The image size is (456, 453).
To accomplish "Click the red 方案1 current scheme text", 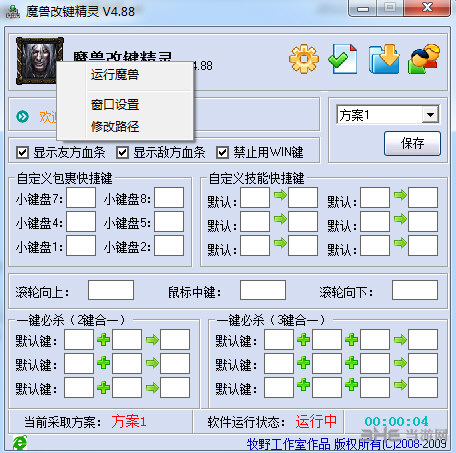I will pyautogui.click(x=129, y=421).
